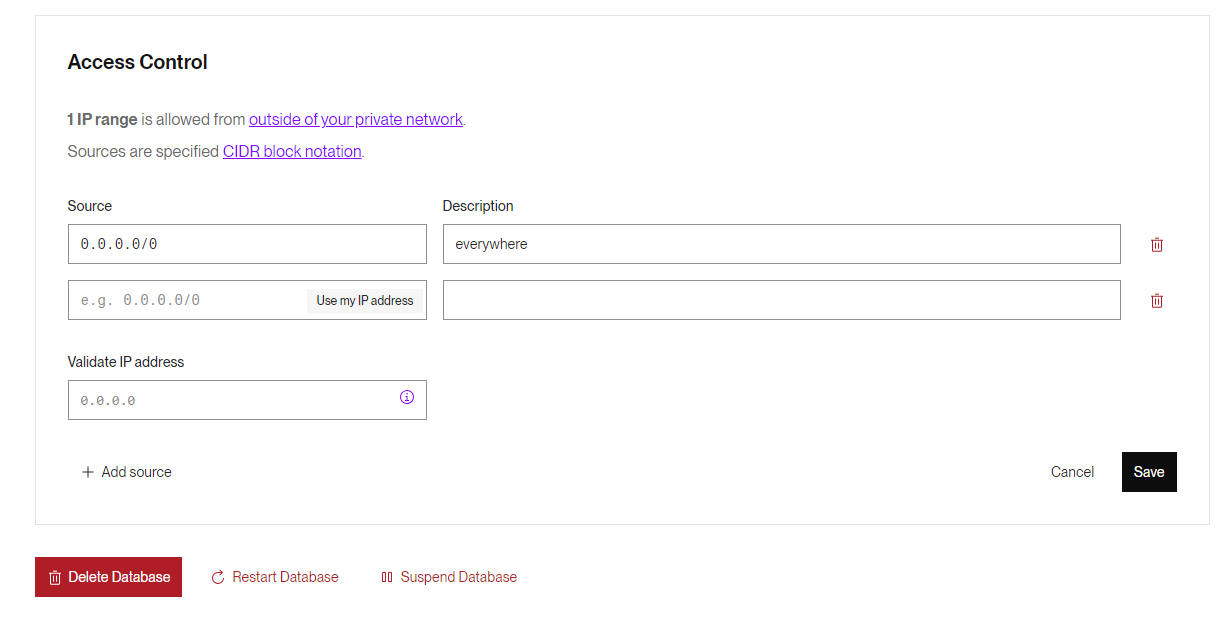Use my IP address for the new source
The image size is (1225, 622).
365,300
